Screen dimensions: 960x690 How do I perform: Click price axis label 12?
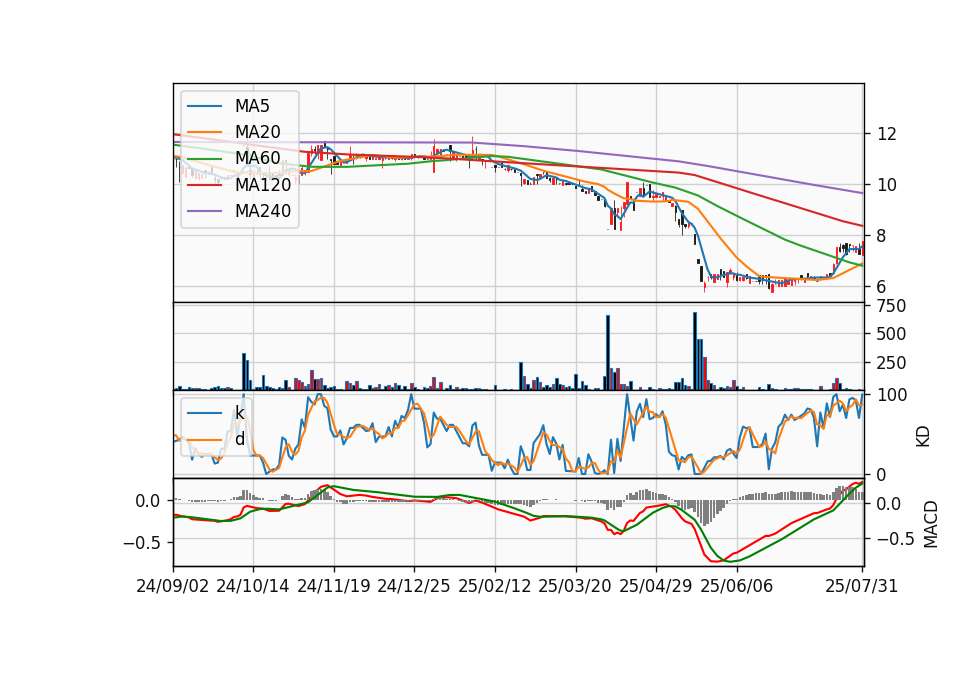[887, 133]
